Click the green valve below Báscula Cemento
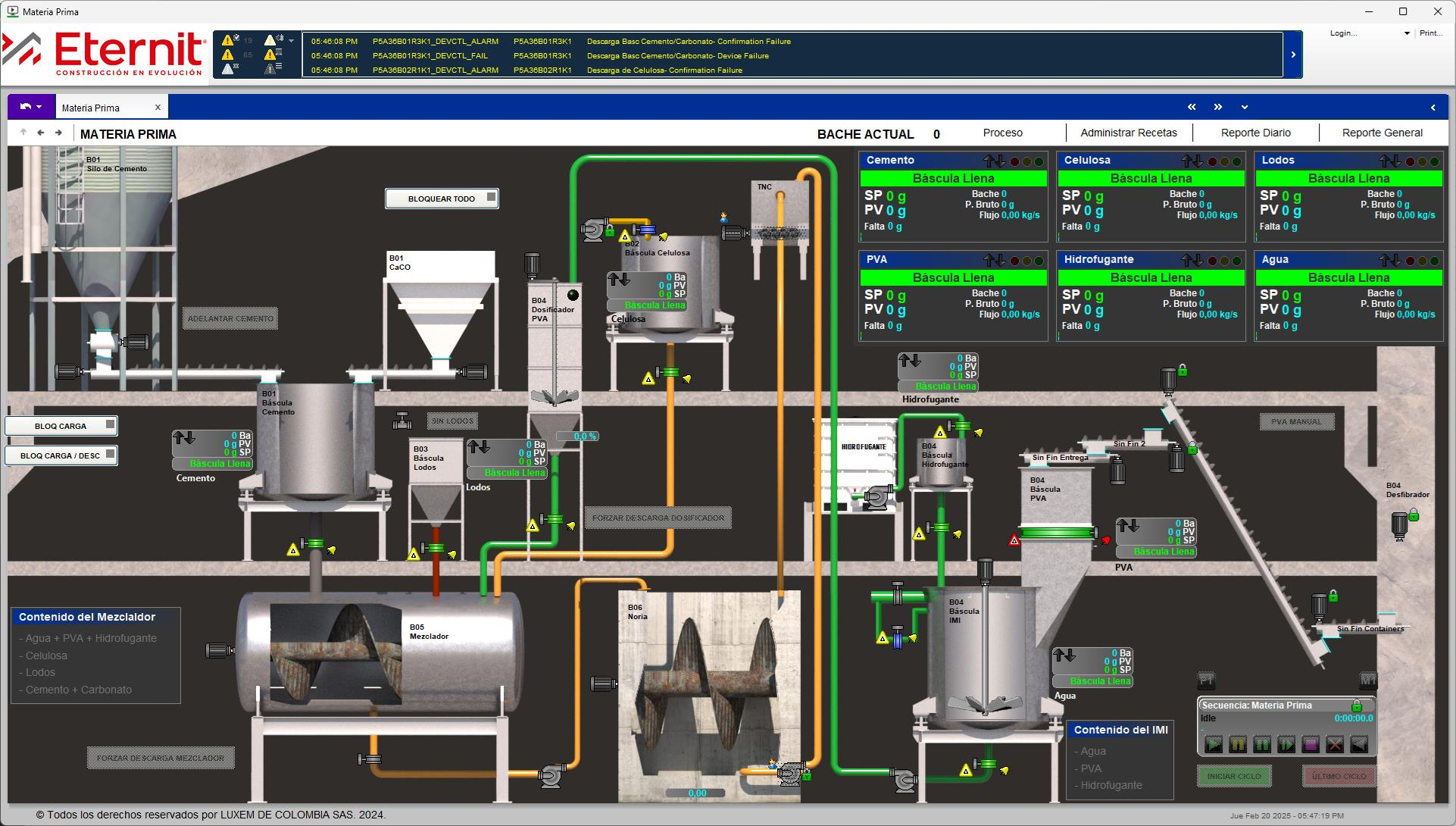The image size is (1456, 826). [x=312, y=543]
